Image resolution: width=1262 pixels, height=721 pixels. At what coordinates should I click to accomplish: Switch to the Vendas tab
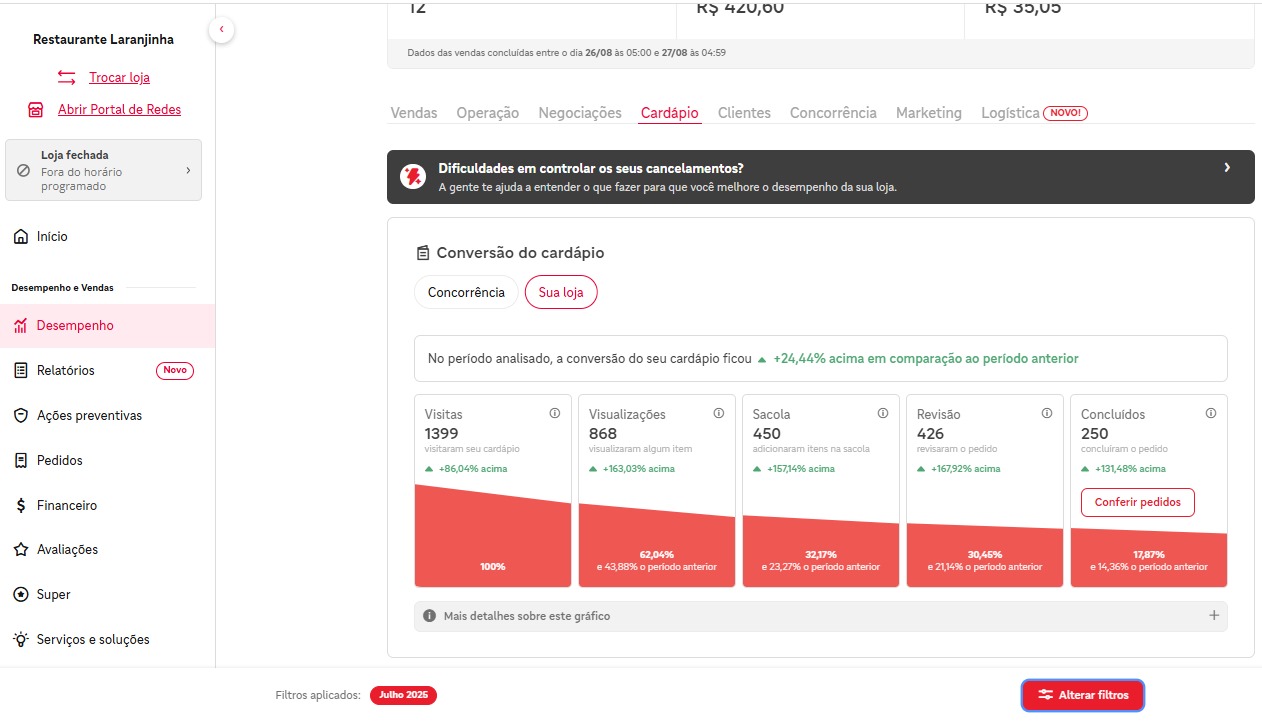414,113
